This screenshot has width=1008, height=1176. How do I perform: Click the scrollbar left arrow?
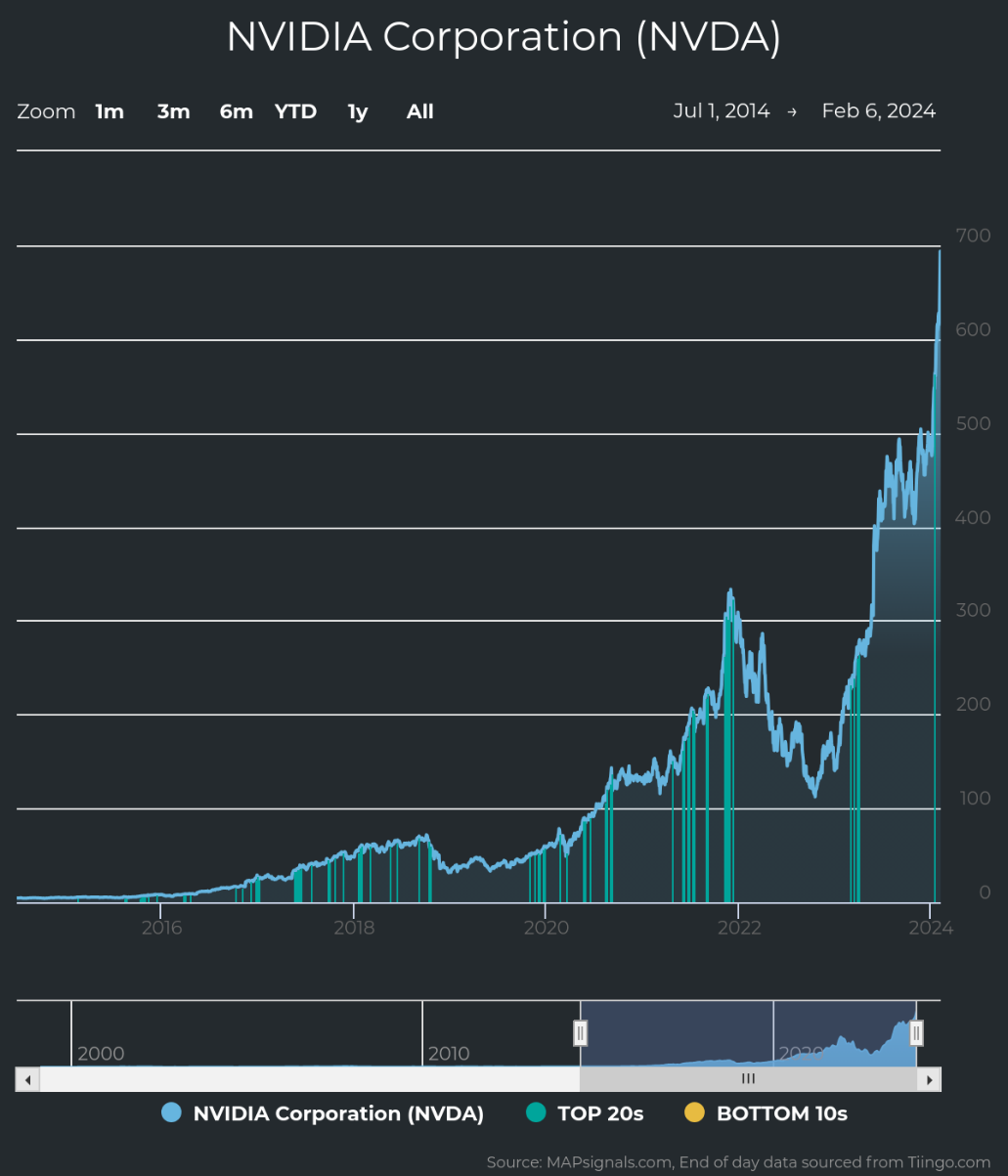coord(27,1079)
